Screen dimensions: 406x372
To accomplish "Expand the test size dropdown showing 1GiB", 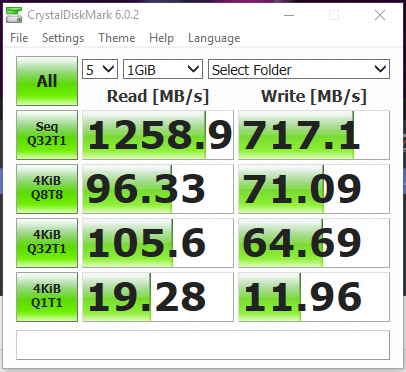I will 163,69.
